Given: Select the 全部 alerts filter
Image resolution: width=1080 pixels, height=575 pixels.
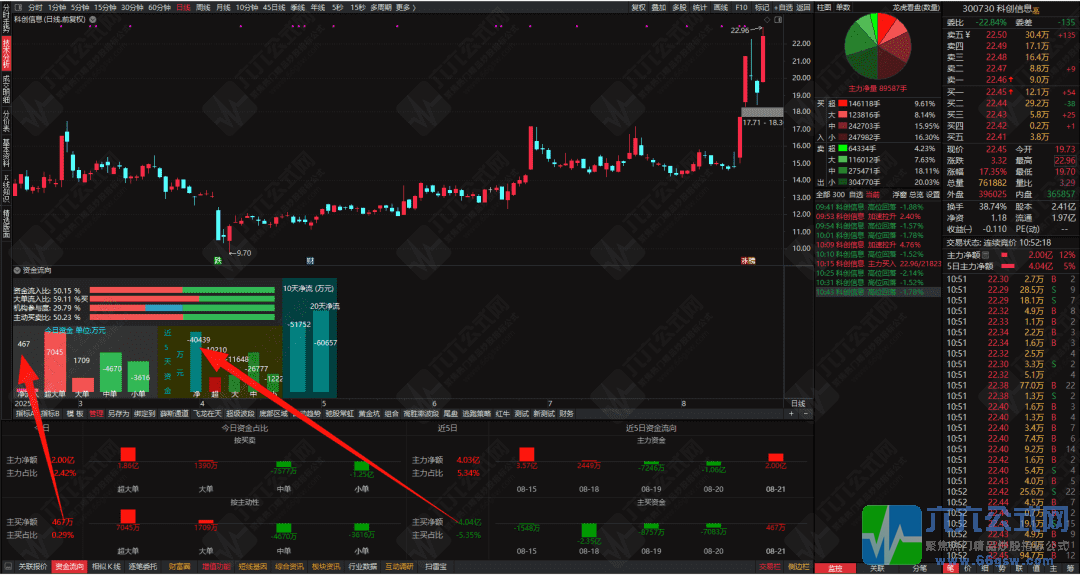Looking at the screenshot, I should point(824,195).
